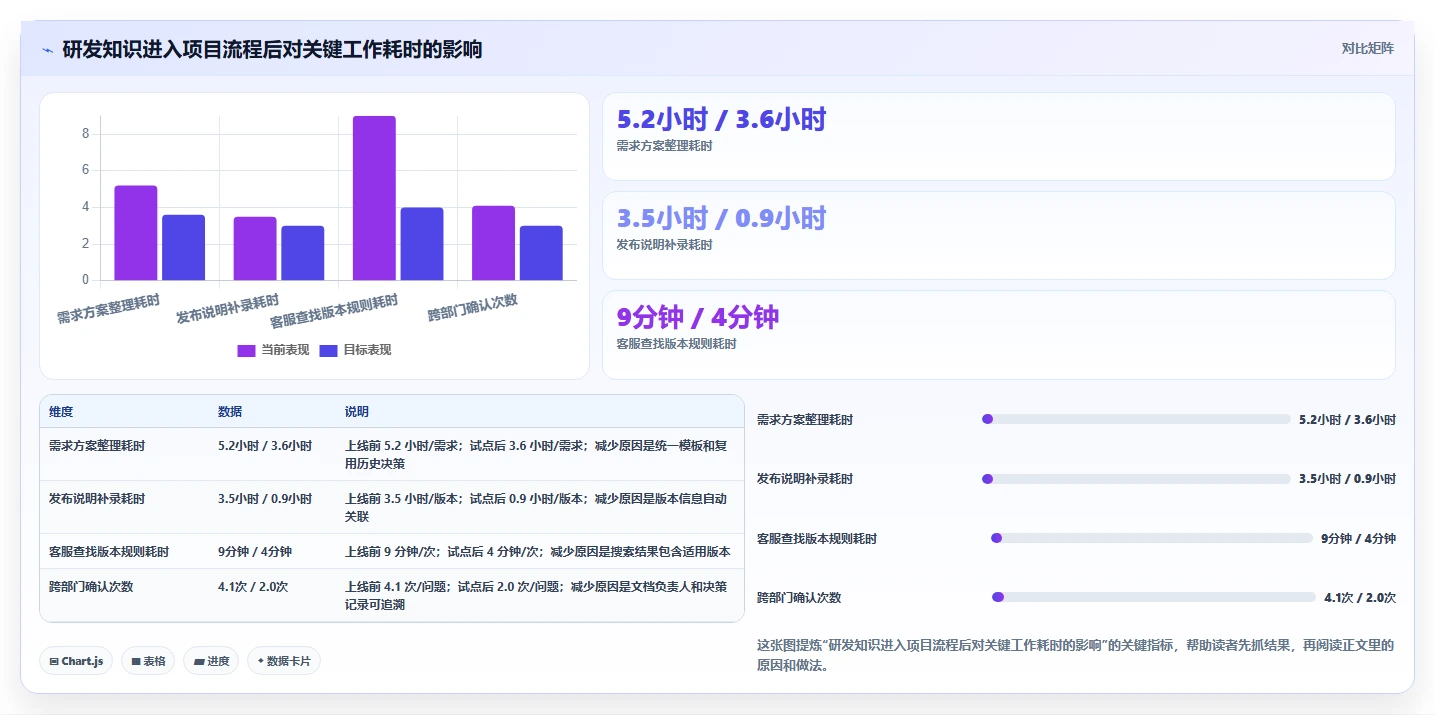
Task: Click the 客服查找版本规则耗时 caption in the data card
Action: point(677,344)
